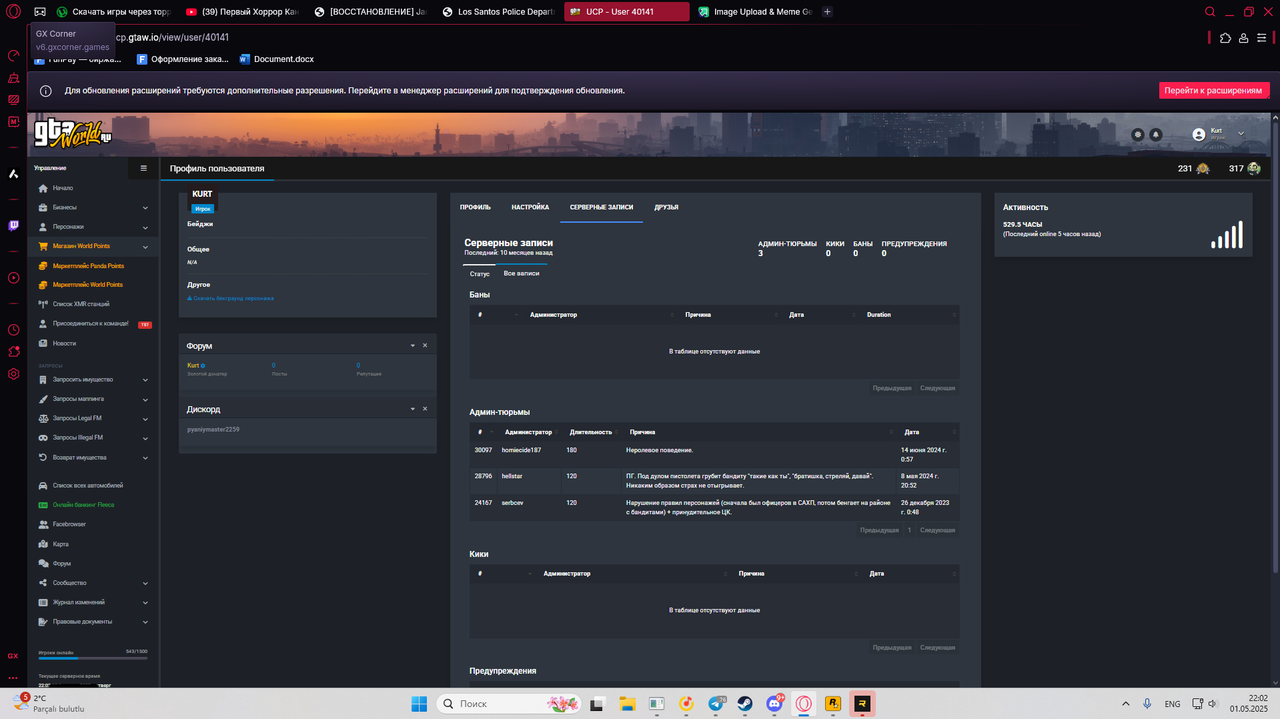
Task: Open GX Control speedometer icon in sidebar
Action: click(14, 55)
